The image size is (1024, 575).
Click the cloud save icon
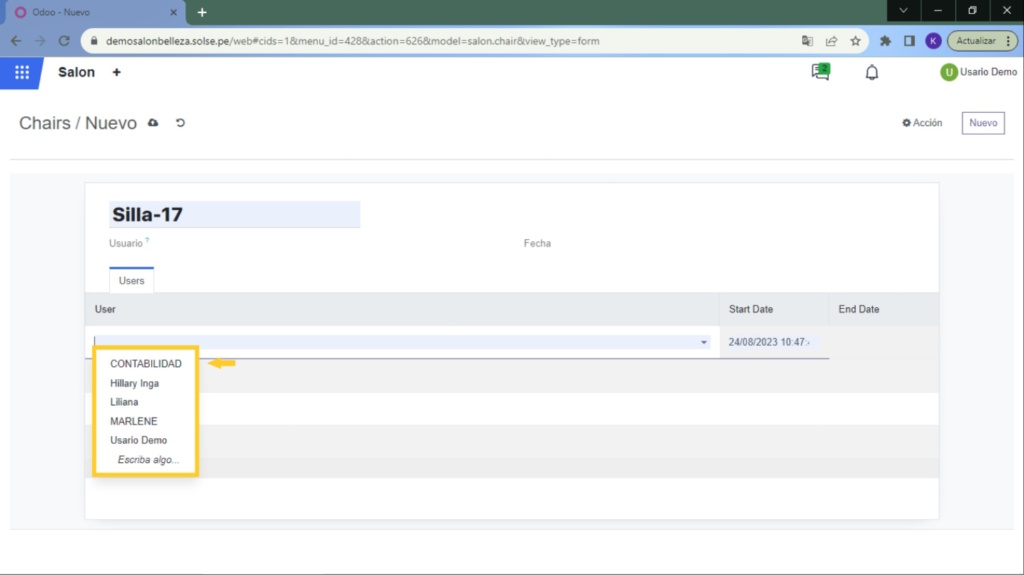pyautogui.click(x=153, y=123)
